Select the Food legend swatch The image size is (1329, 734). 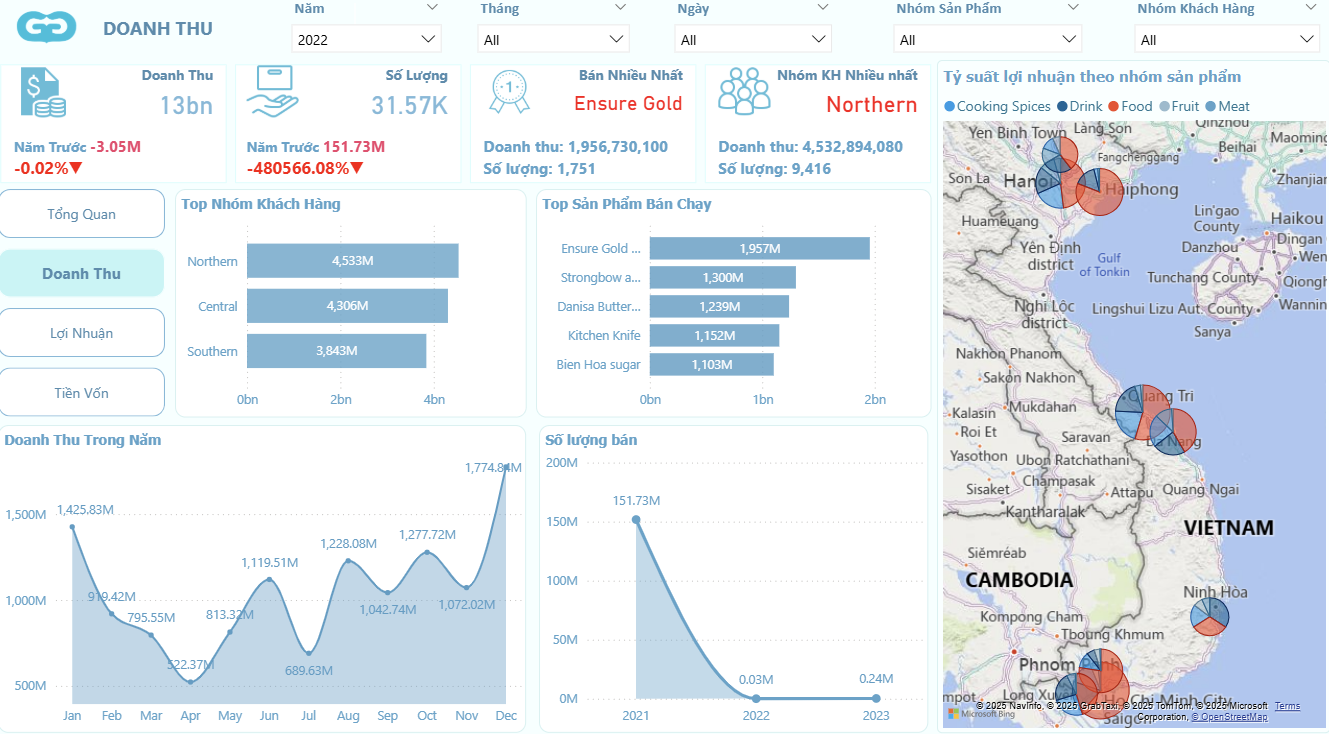(1113, 106)
